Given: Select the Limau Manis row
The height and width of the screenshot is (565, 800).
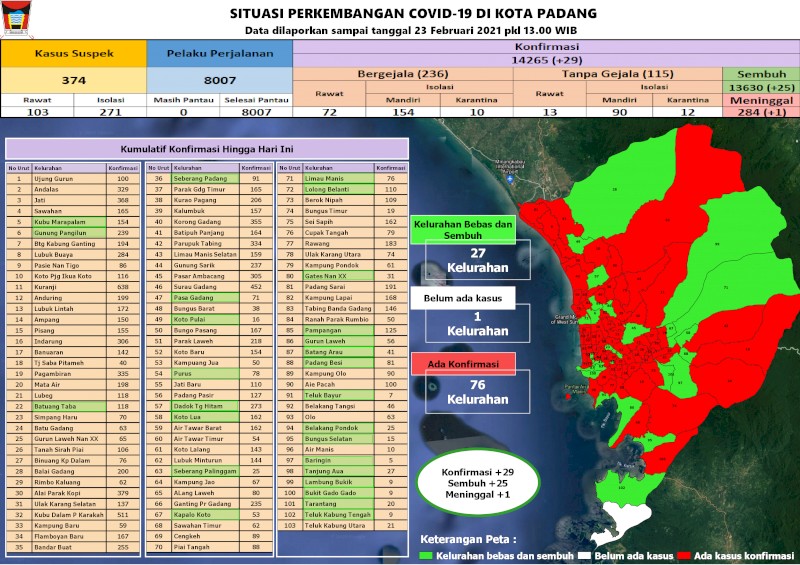Looking at the screenshot, I should [342, 179].
